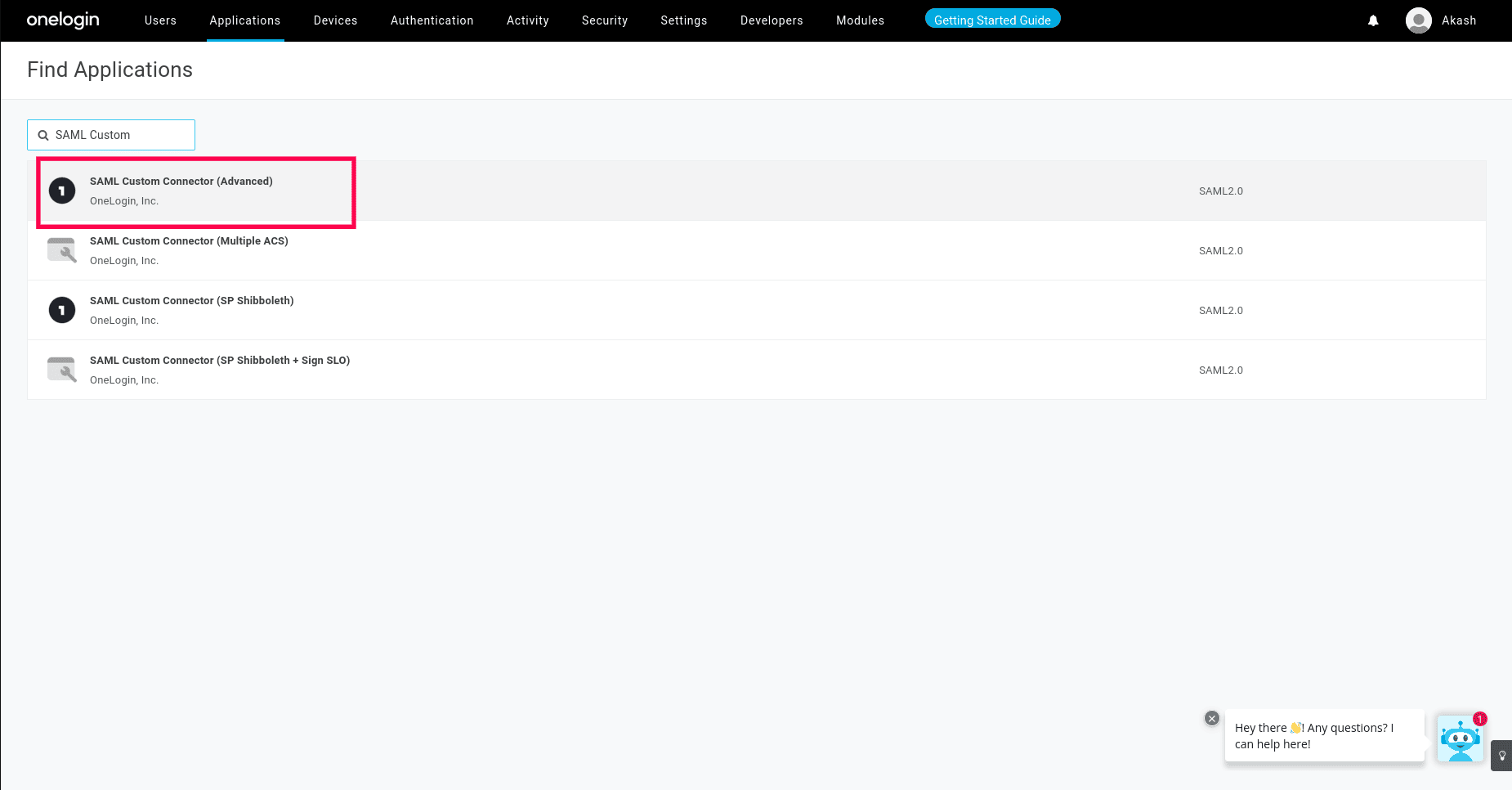Click the search magnifier icon
Viewport: 1512px width, 790px height.
tap(43, 135)
